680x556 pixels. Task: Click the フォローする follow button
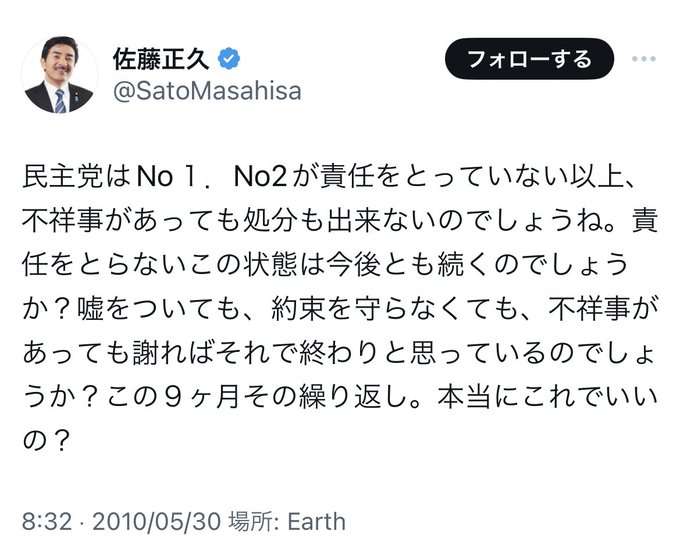tap(529, 59)
